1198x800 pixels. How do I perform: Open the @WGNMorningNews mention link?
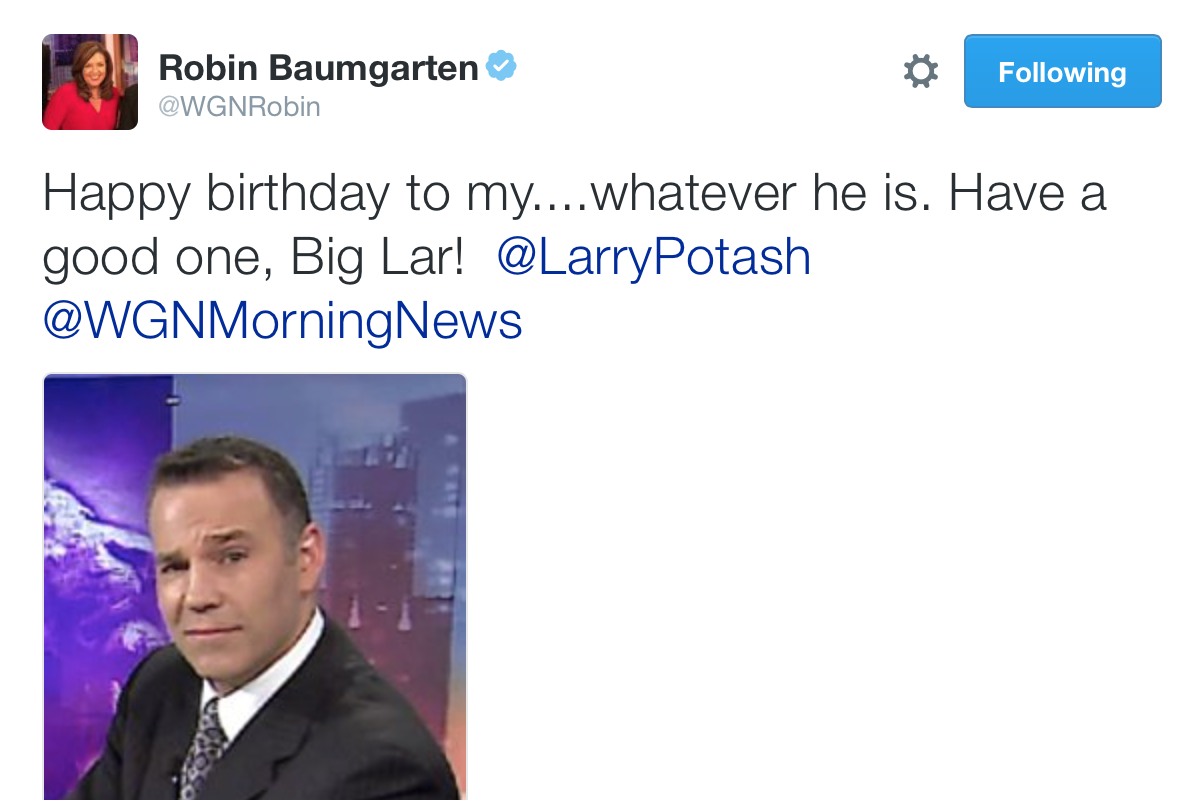coord(283,321)
